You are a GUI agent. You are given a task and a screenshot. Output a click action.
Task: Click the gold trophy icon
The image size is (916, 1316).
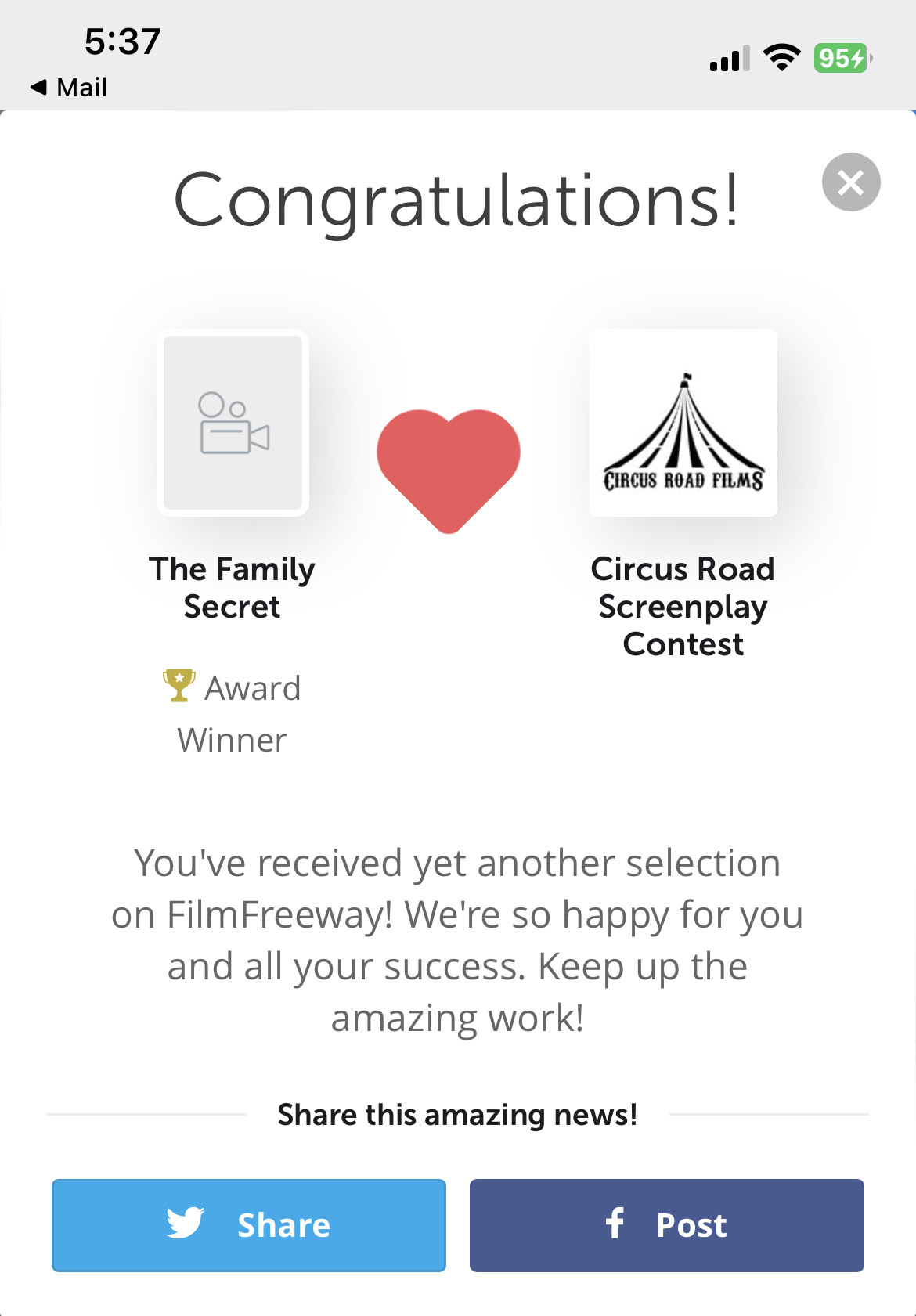tap(179, 686)
